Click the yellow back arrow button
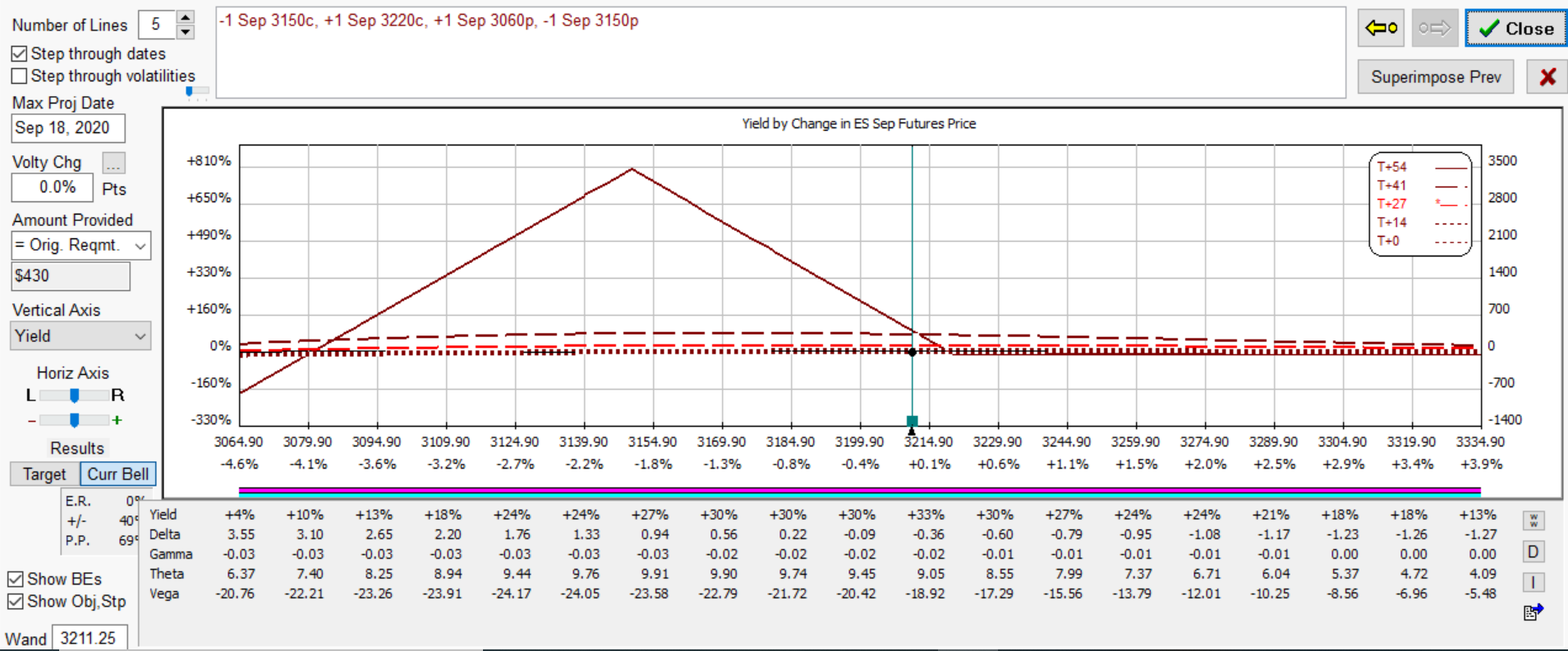 tap(1381, 28)
